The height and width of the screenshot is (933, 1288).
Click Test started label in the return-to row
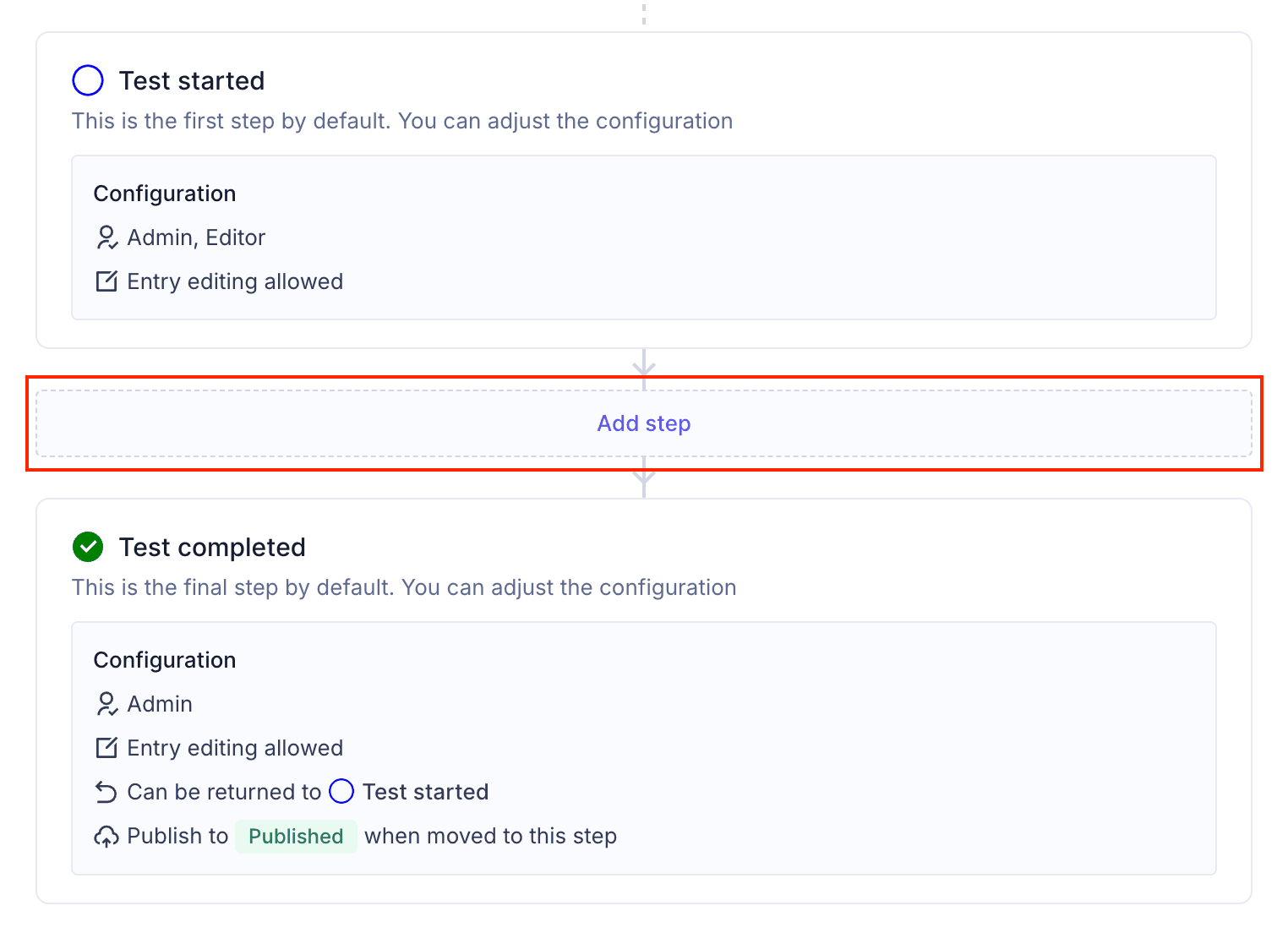(425, 792)
